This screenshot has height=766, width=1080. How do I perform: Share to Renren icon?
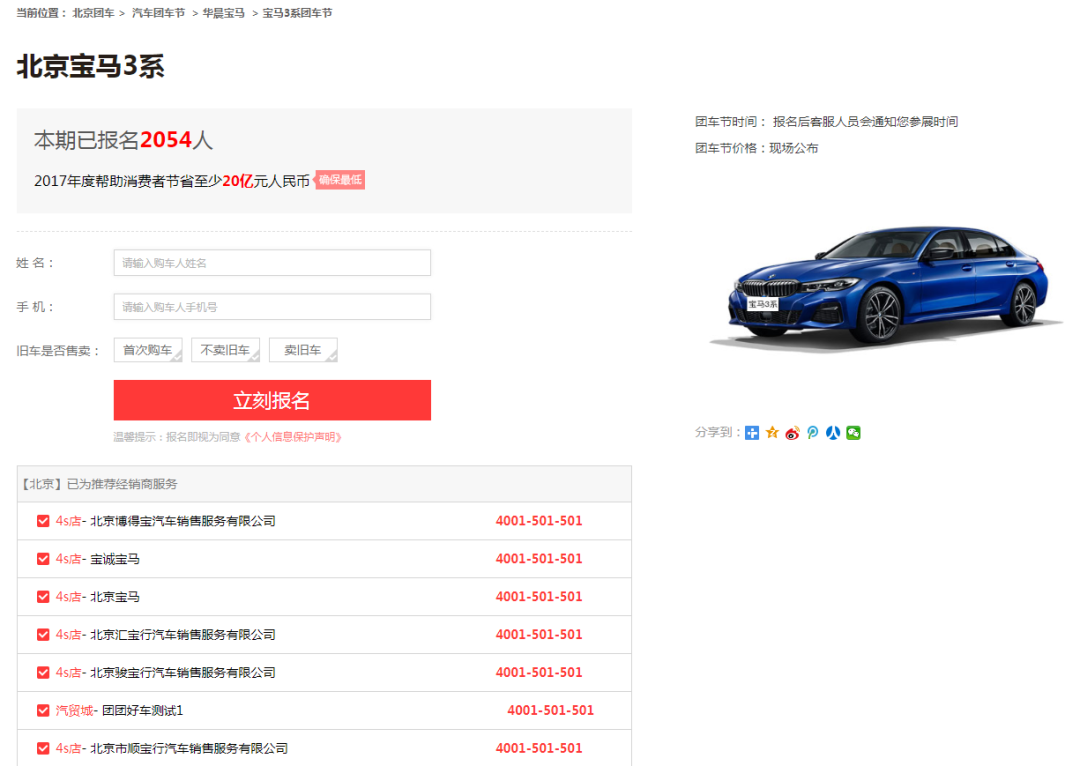pos(833,433)
